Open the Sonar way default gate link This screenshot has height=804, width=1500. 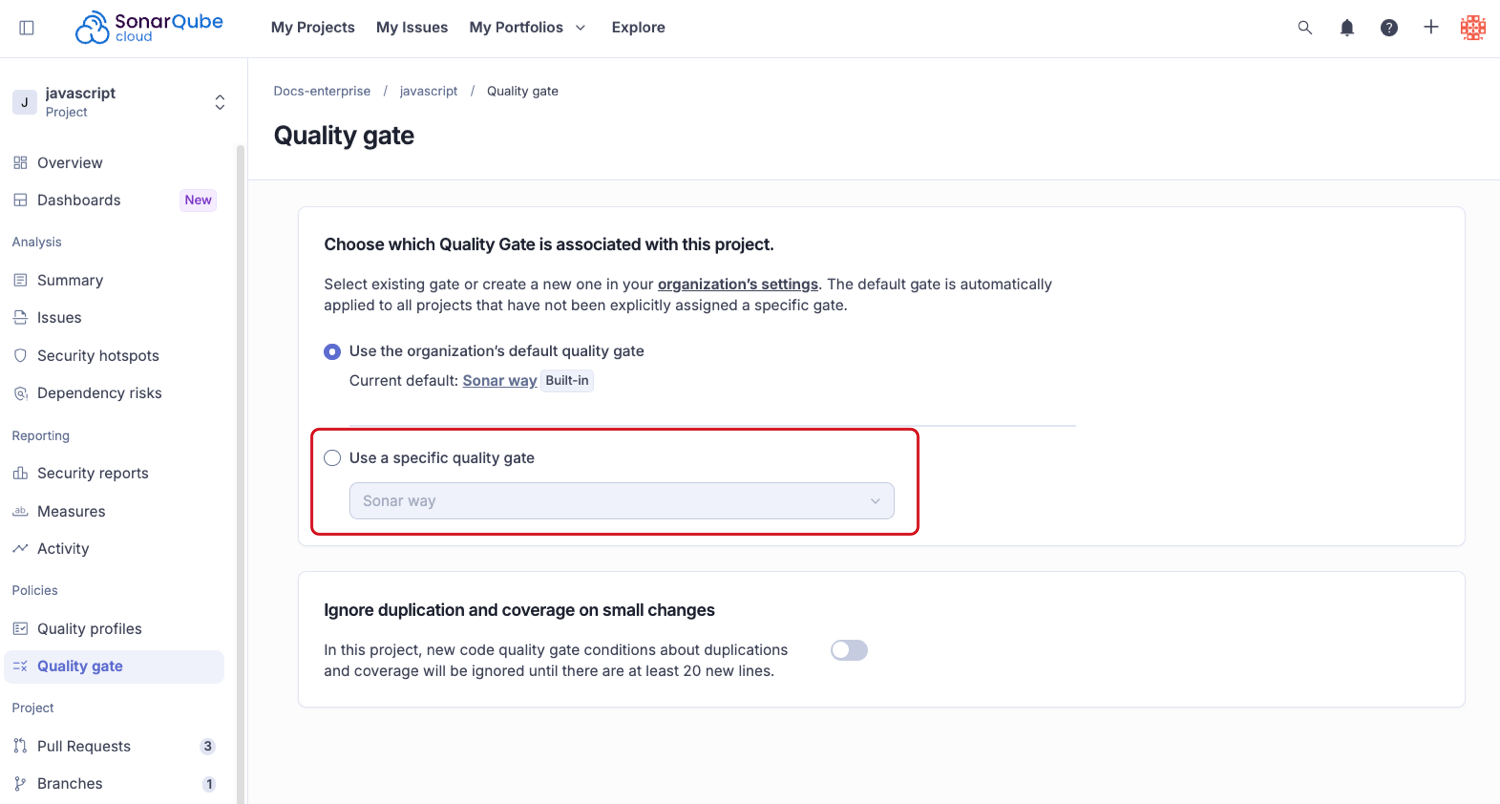coord(500,381)
